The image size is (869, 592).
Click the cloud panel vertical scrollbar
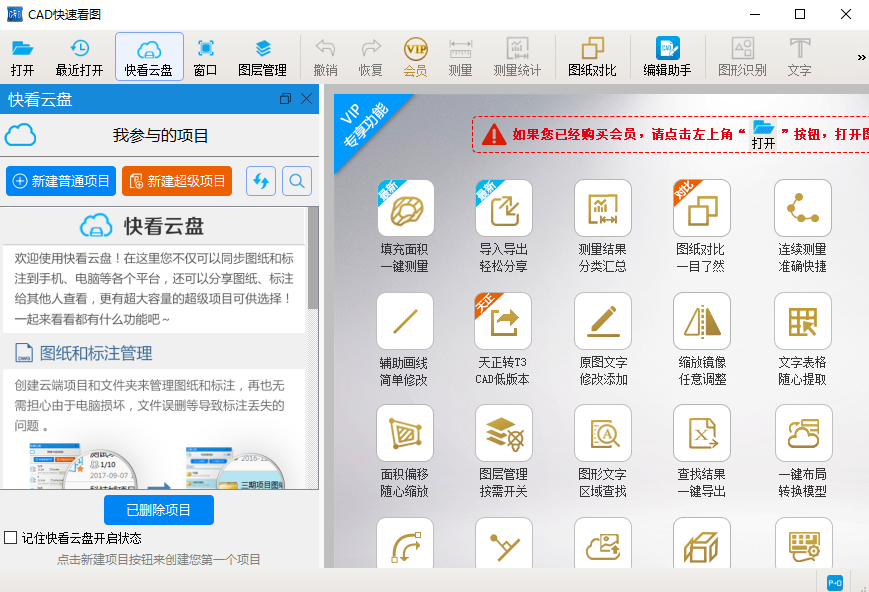(x=313, y=258)
